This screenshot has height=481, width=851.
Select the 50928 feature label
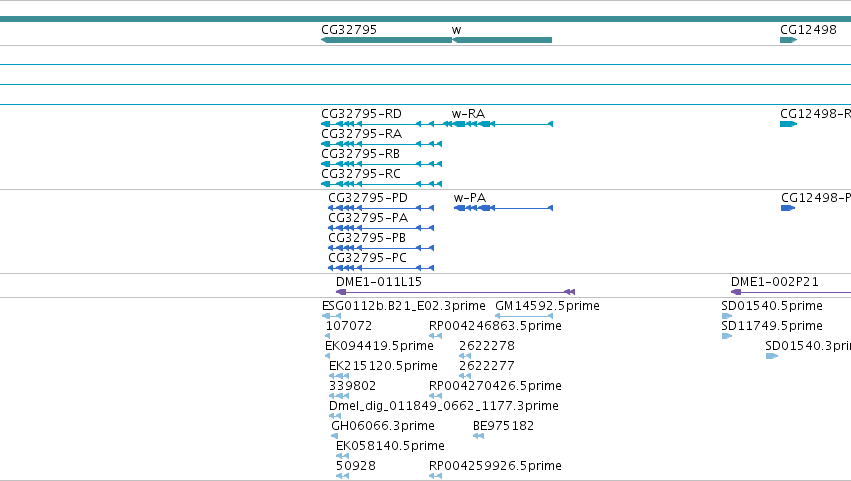[355, 466]
